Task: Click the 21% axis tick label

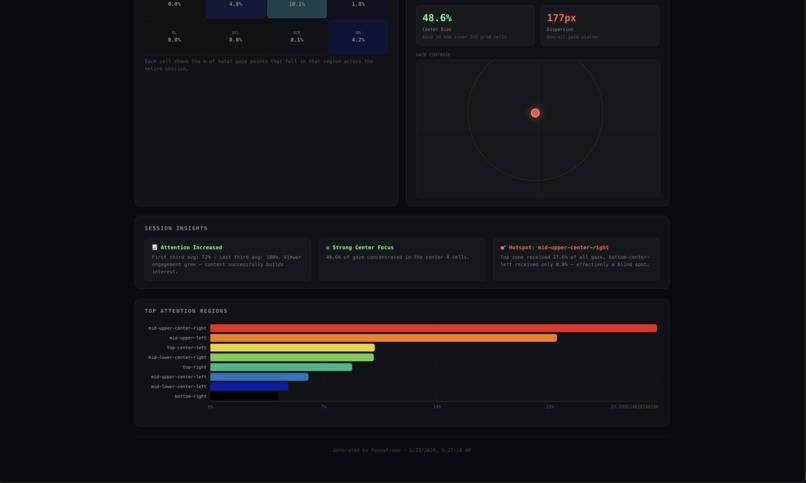Action: (x=550, y=406)
